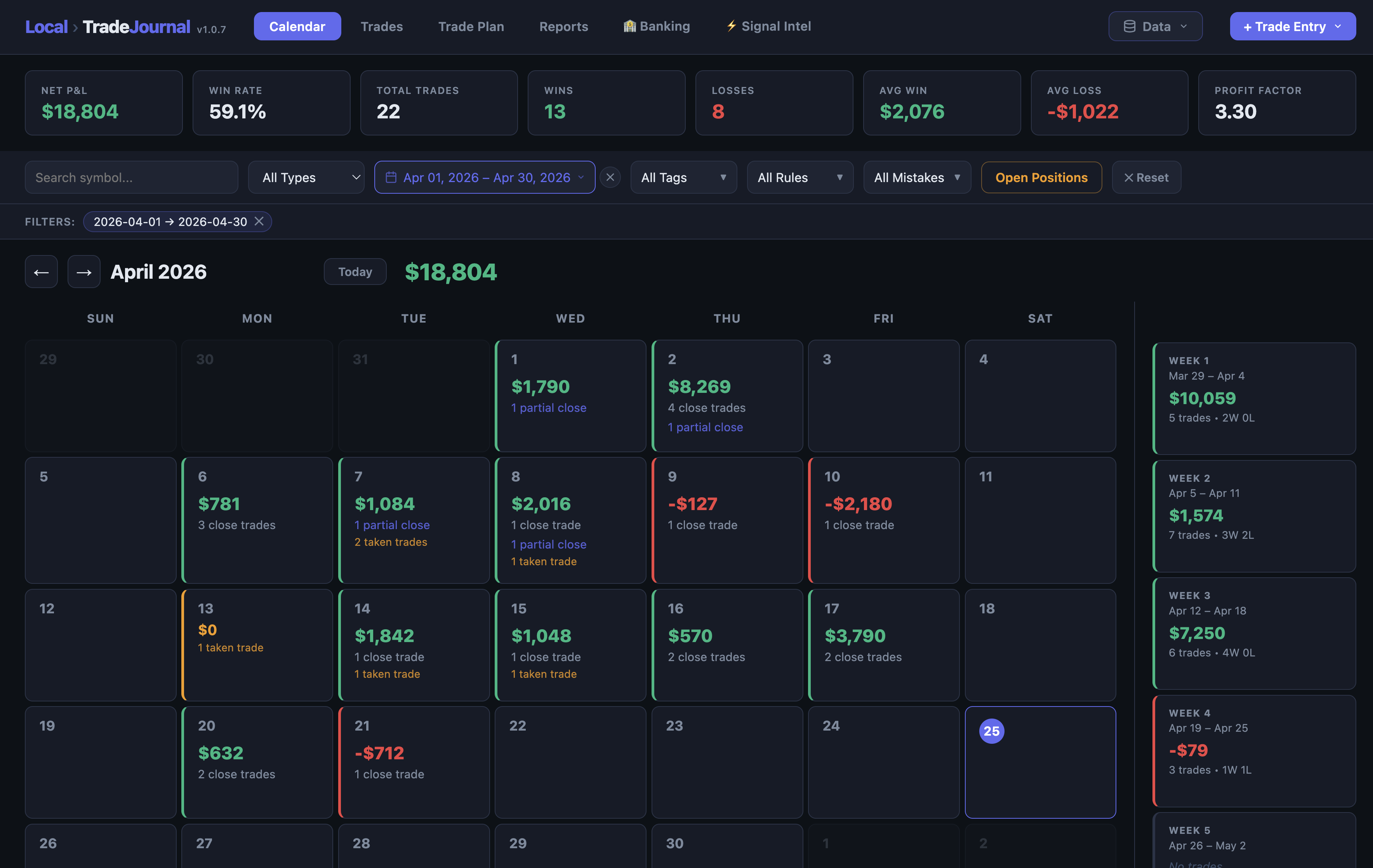Open the Reports section
1373x868 pixels.
[563, 26]
